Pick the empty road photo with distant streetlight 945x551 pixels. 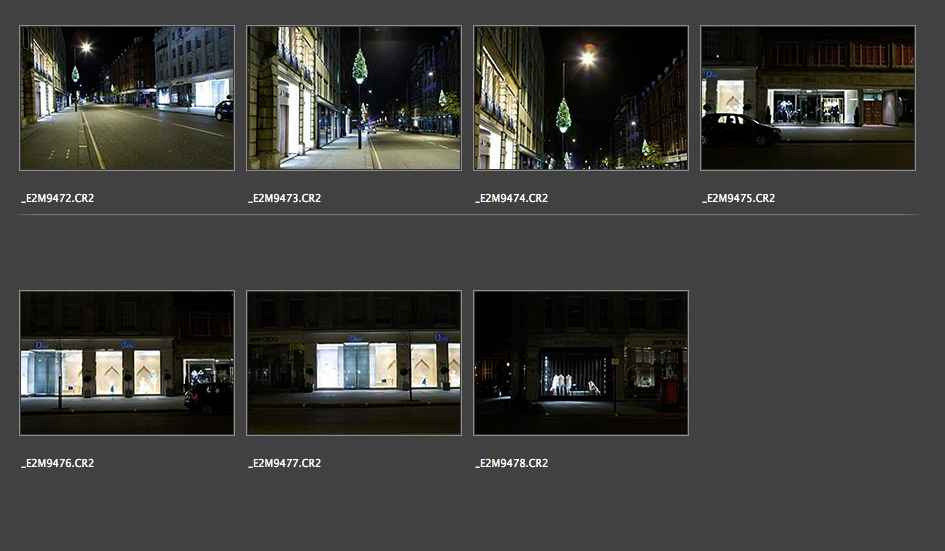click(127, 98)
